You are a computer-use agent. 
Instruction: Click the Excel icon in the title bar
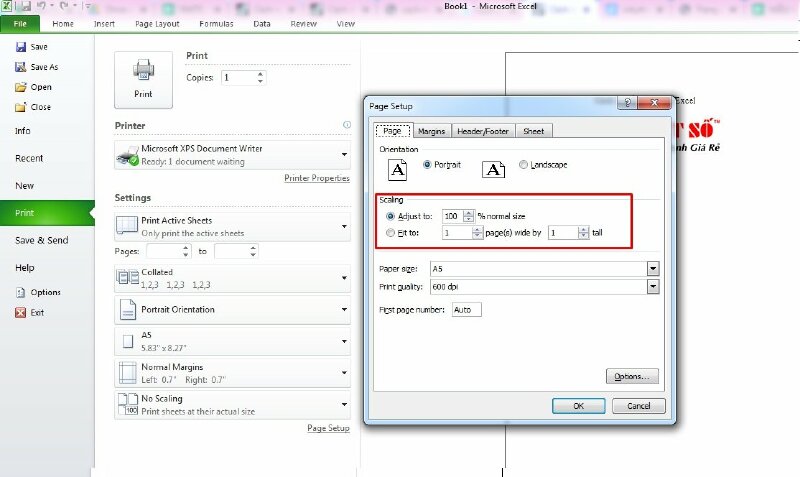tap(5, 6)
